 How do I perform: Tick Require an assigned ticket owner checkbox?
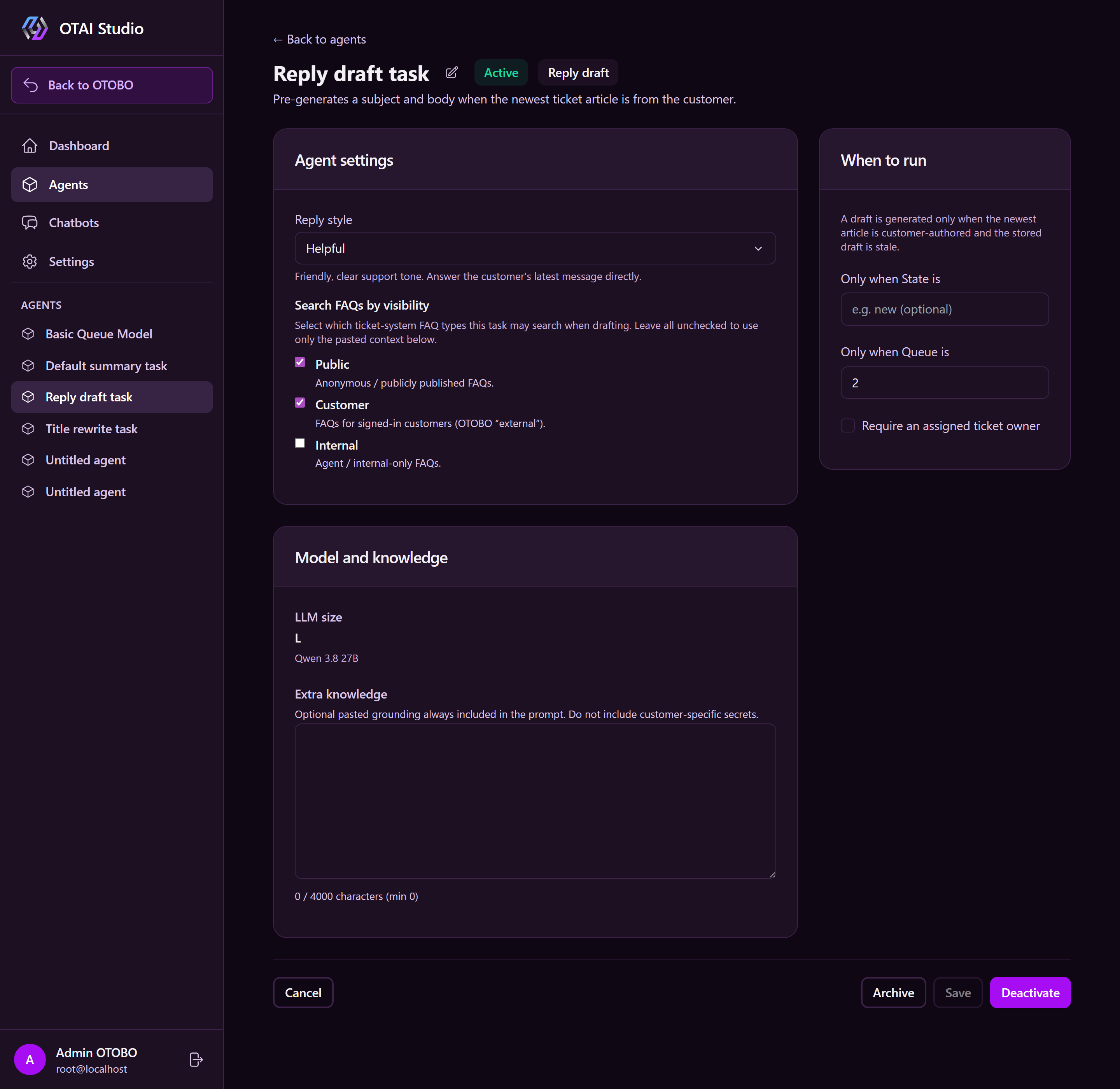pyautogui.click(x=848, y=425)
